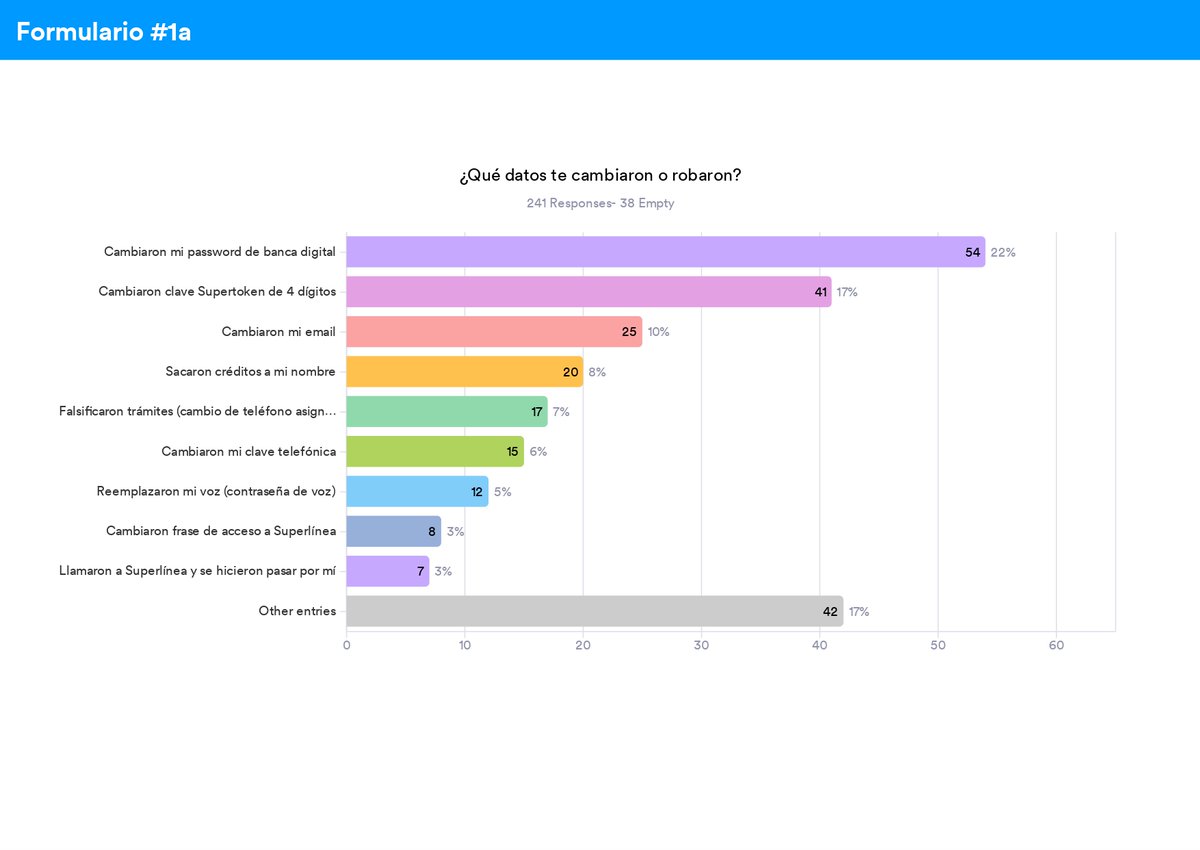Screen dimensions: 1200x850
Task: Click label 'Reemplazaron mi voz (contraseña de voz)'
Action: click(217, 492)
